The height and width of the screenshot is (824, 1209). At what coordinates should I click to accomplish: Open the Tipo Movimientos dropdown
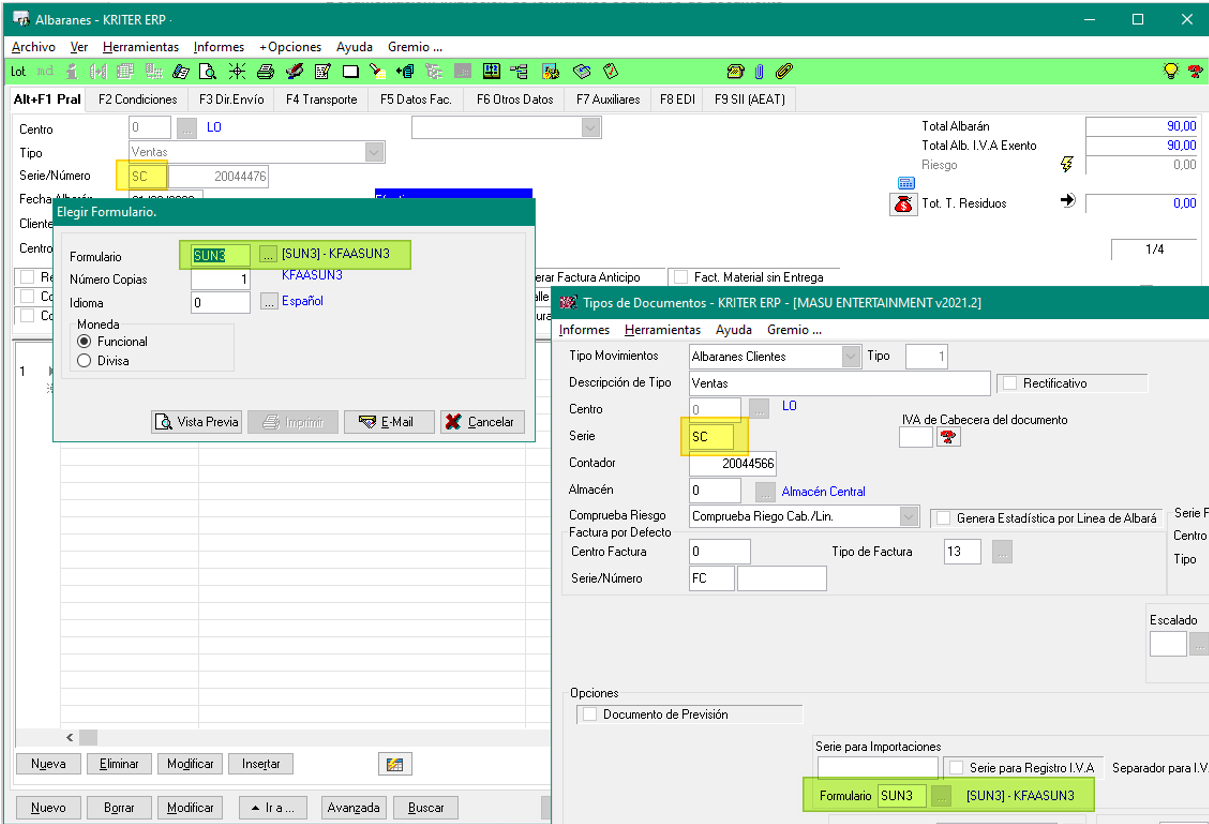(x=850, y=356)
